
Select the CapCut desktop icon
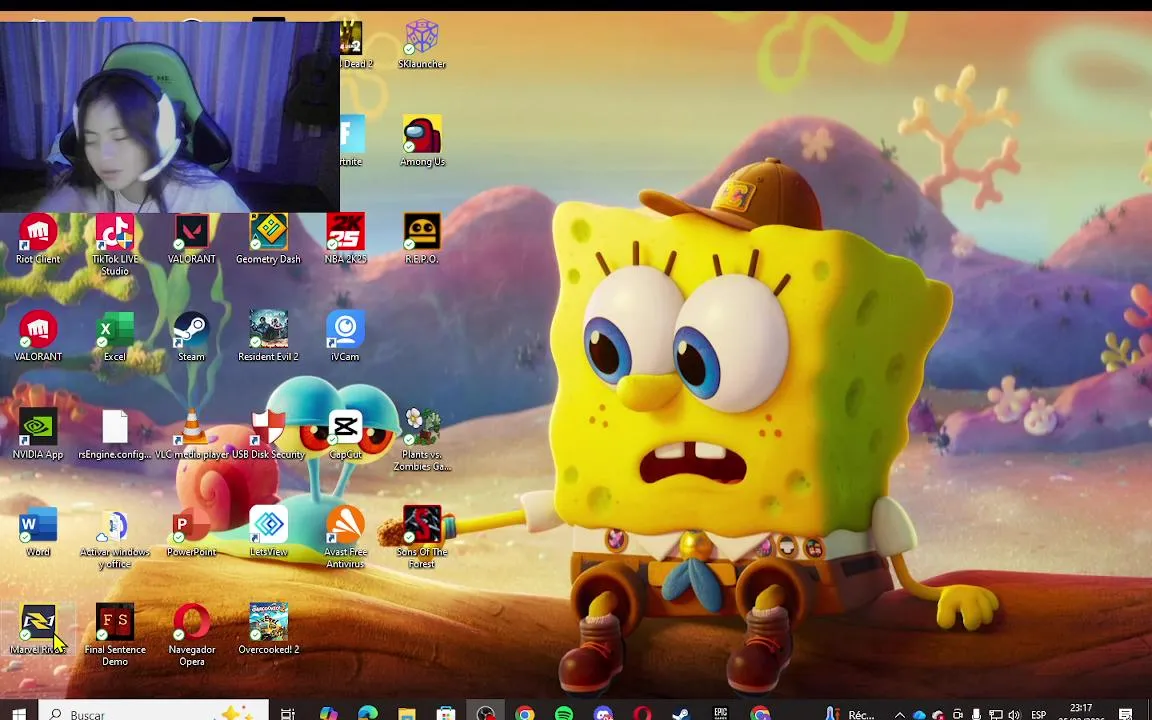[345, 434]
